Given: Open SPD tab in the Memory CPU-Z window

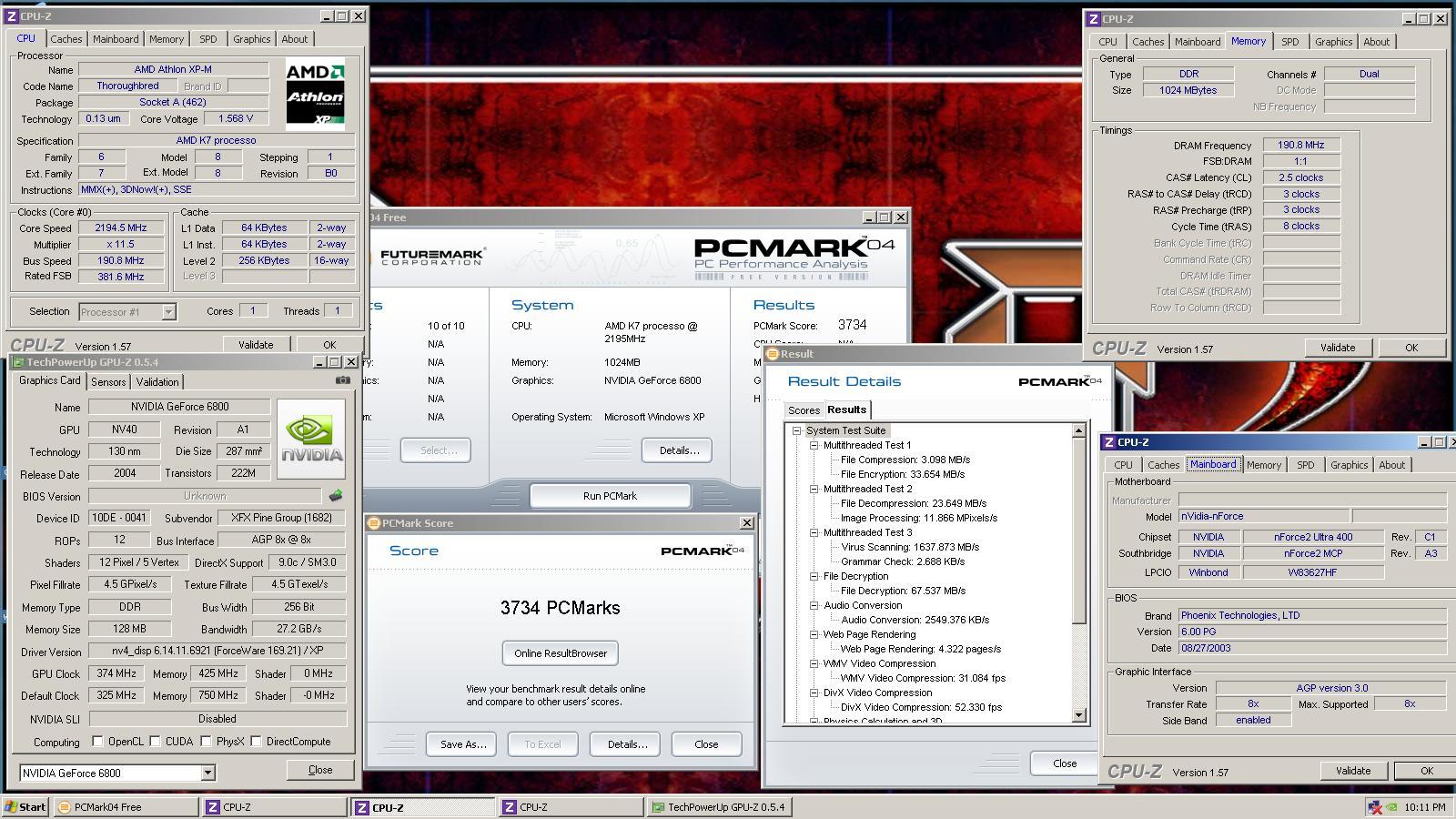Looking at the screenshot, I should (1290, 42).
